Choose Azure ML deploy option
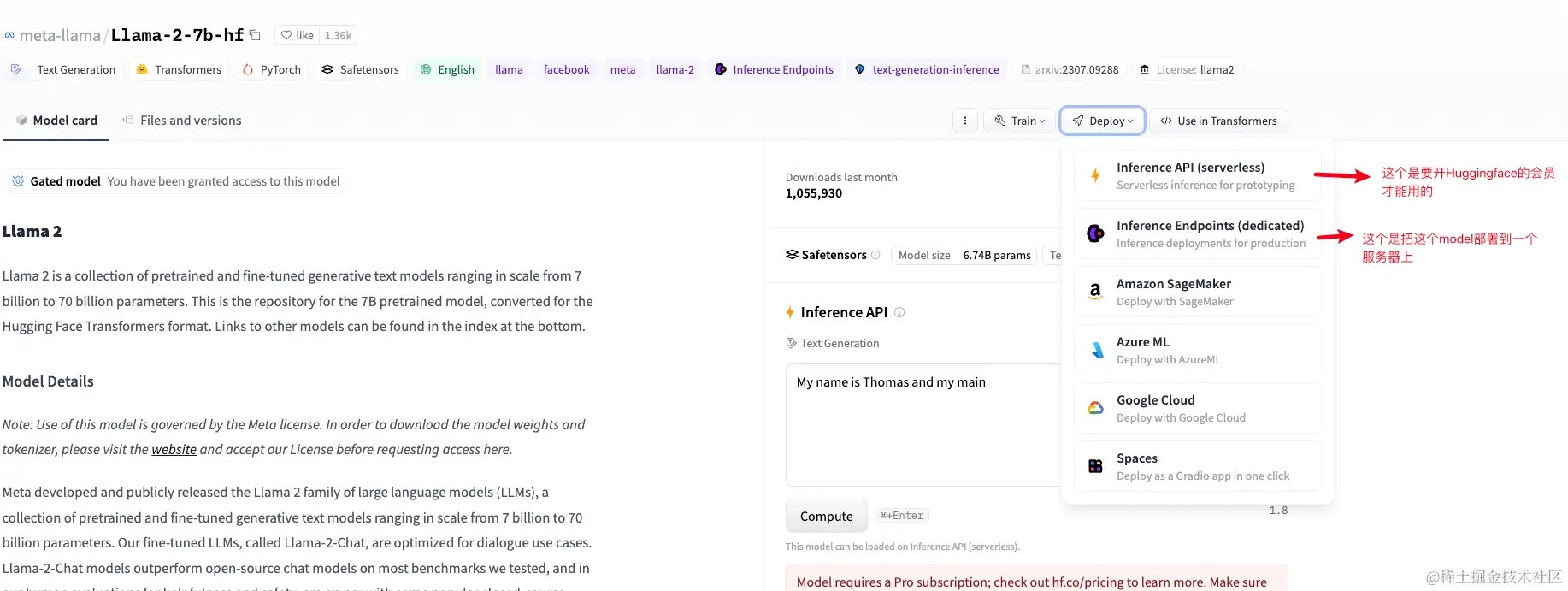 pyautogui.click(x=1198, y=350)
